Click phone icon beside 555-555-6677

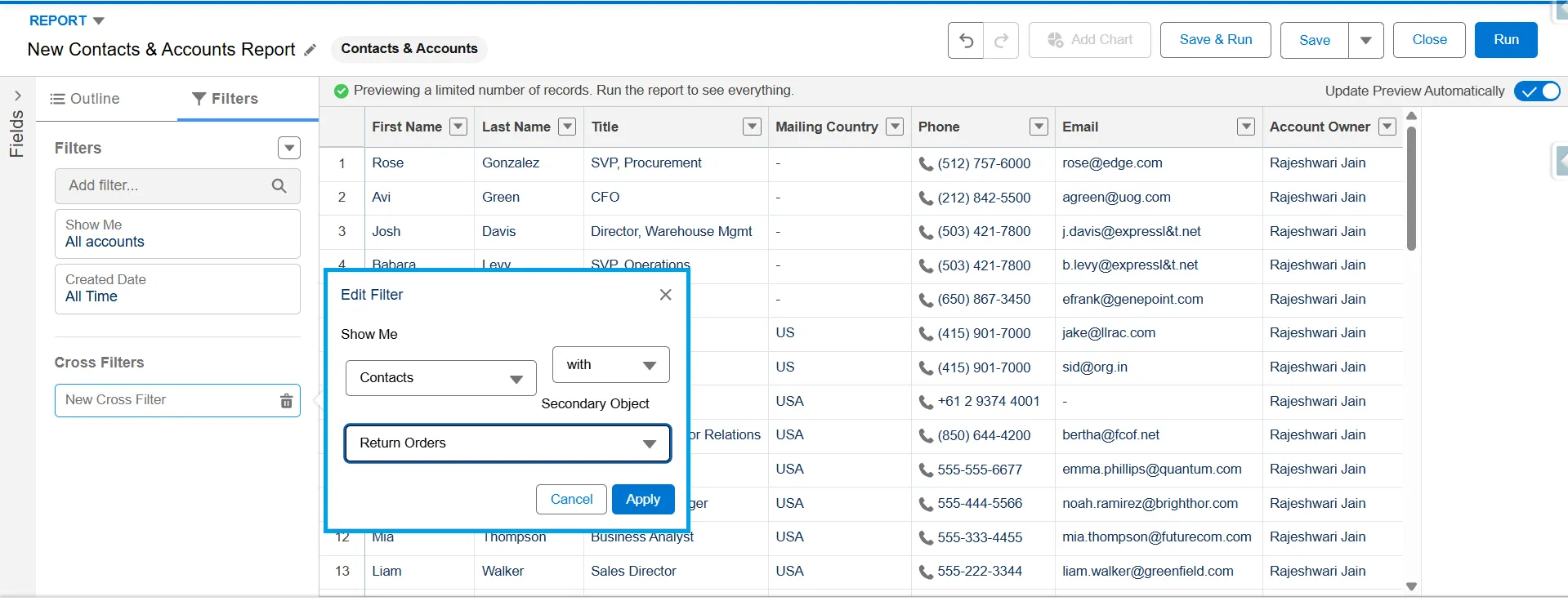(926, 470)
